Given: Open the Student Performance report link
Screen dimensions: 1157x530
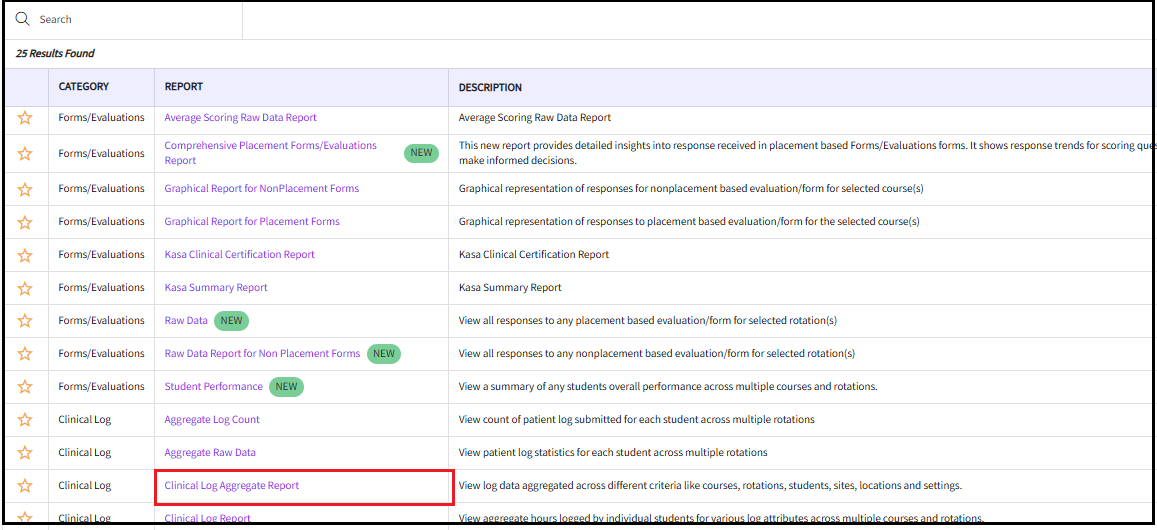Looking at the screenshot, I should [213, 387].
